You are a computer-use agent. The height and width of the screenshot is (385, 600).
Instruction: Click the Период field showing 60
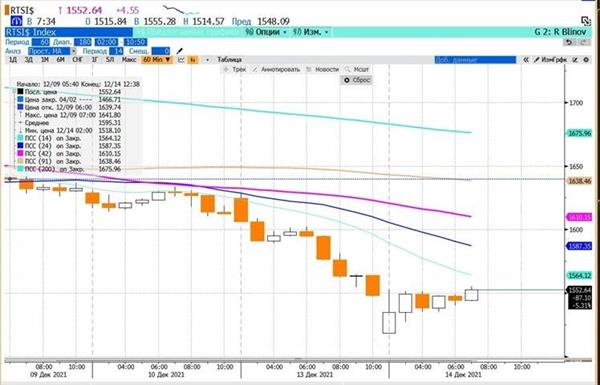tap(41, 42)
